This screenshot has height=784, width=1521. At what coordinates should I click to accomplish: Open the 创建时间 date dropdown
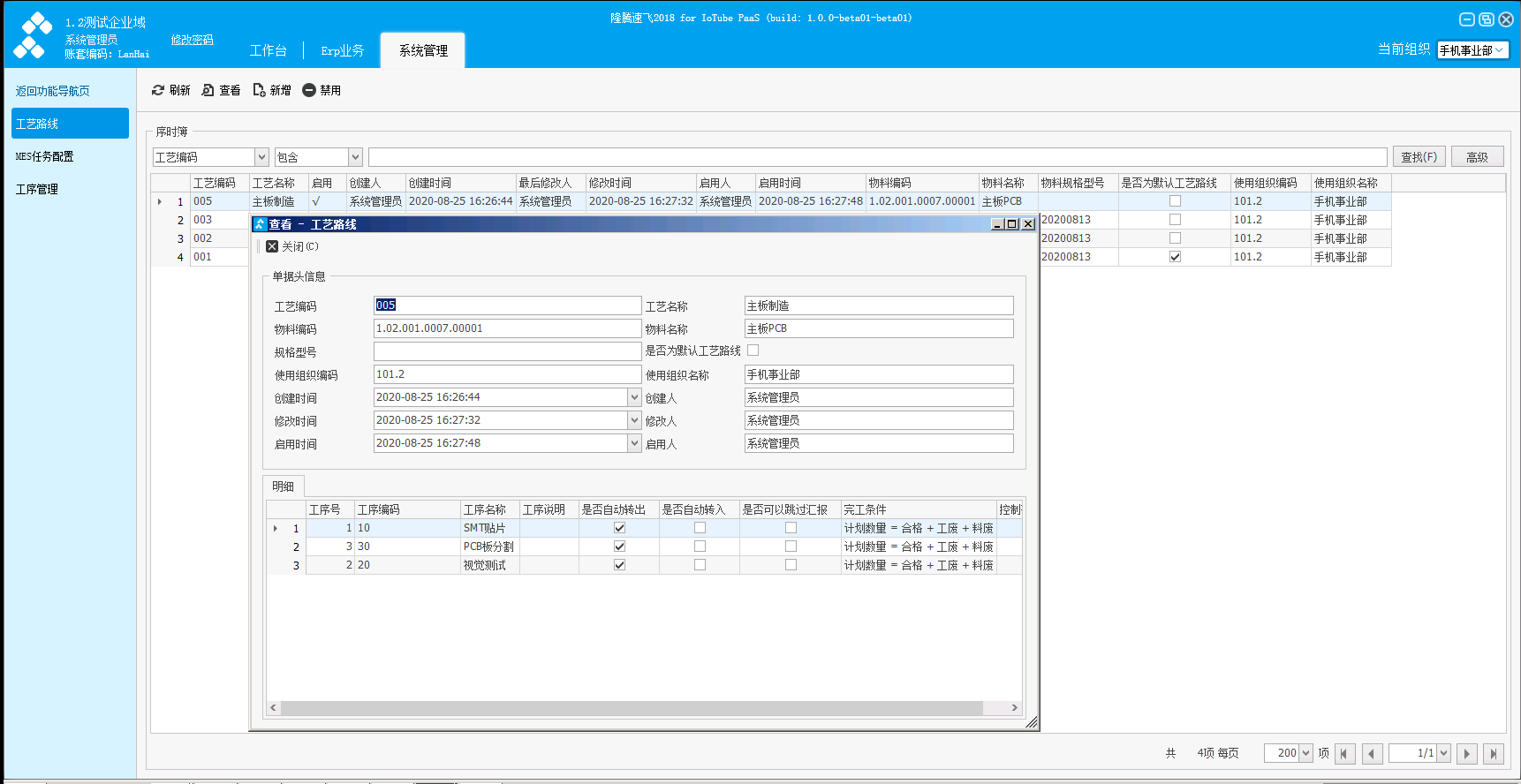pyautogui.click(x=634, y=397)
